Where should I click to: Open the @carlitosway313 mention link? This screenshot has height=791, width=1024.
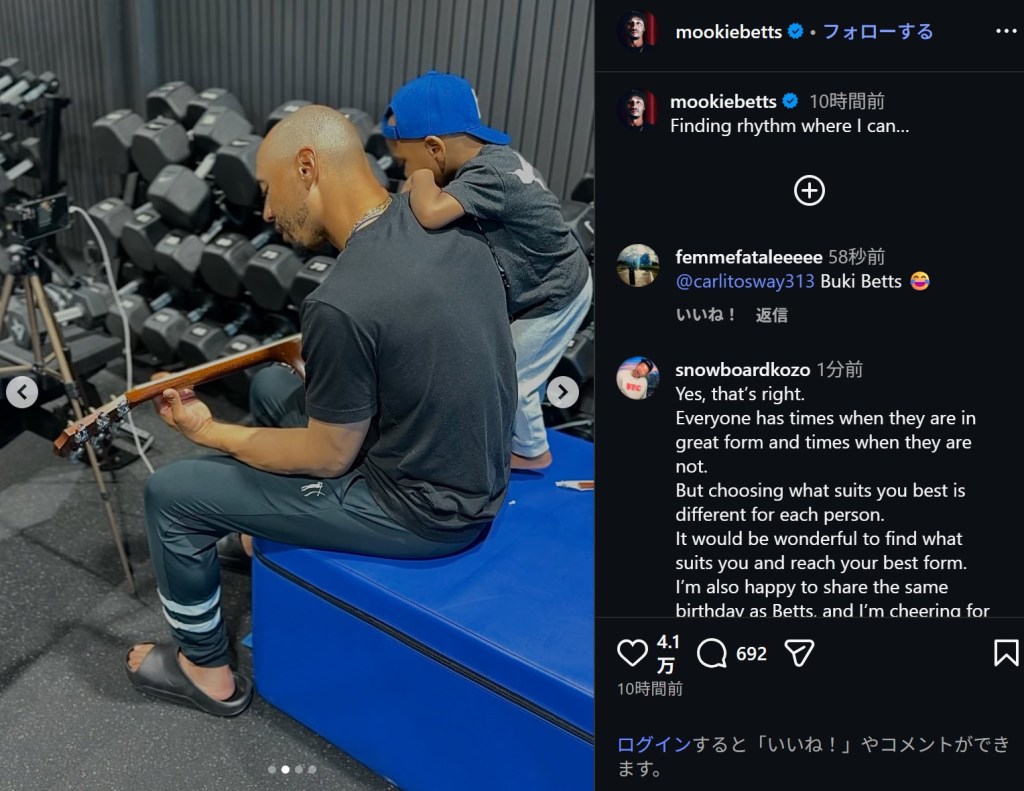[x=744, y=282]
